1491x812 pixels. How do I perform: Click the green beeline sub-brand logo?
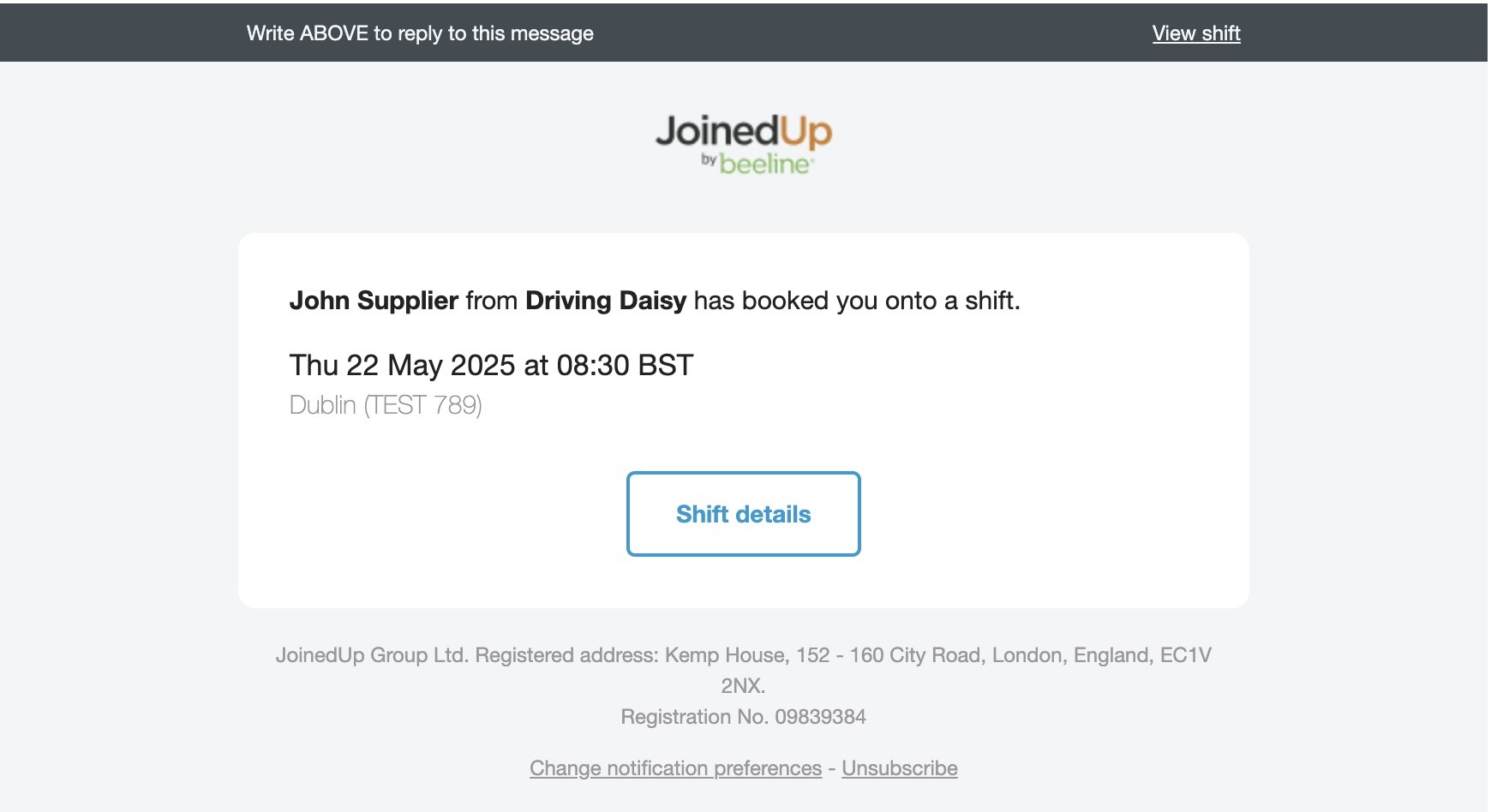764,164
